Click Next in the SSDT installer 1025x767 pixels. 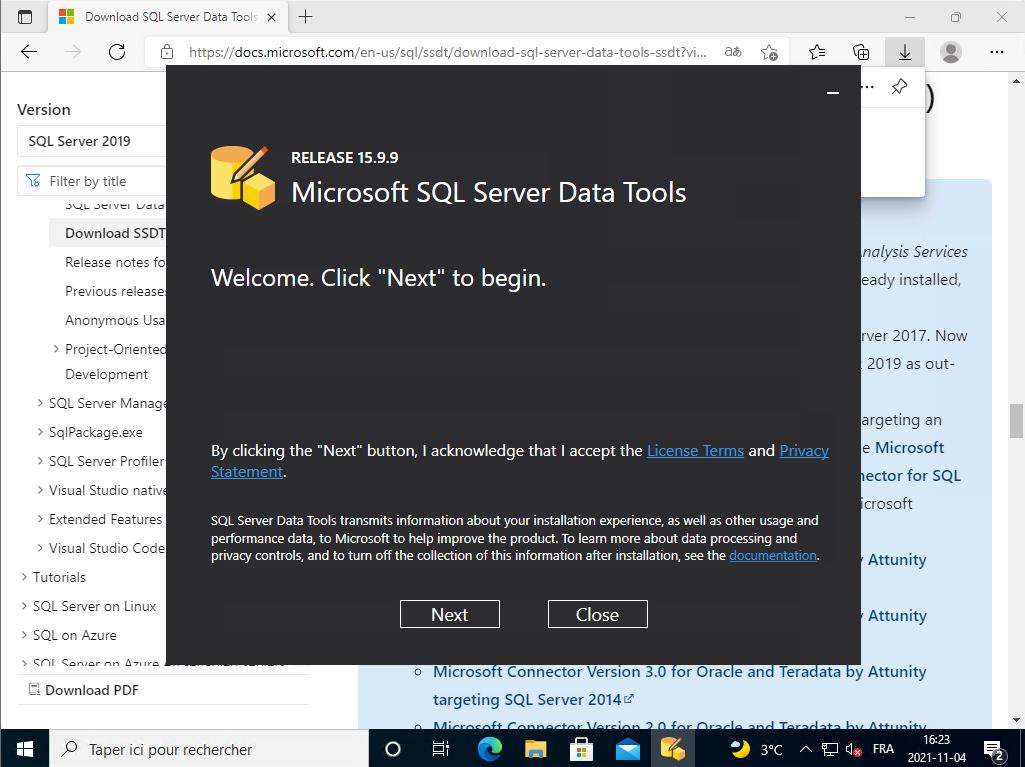450,614
